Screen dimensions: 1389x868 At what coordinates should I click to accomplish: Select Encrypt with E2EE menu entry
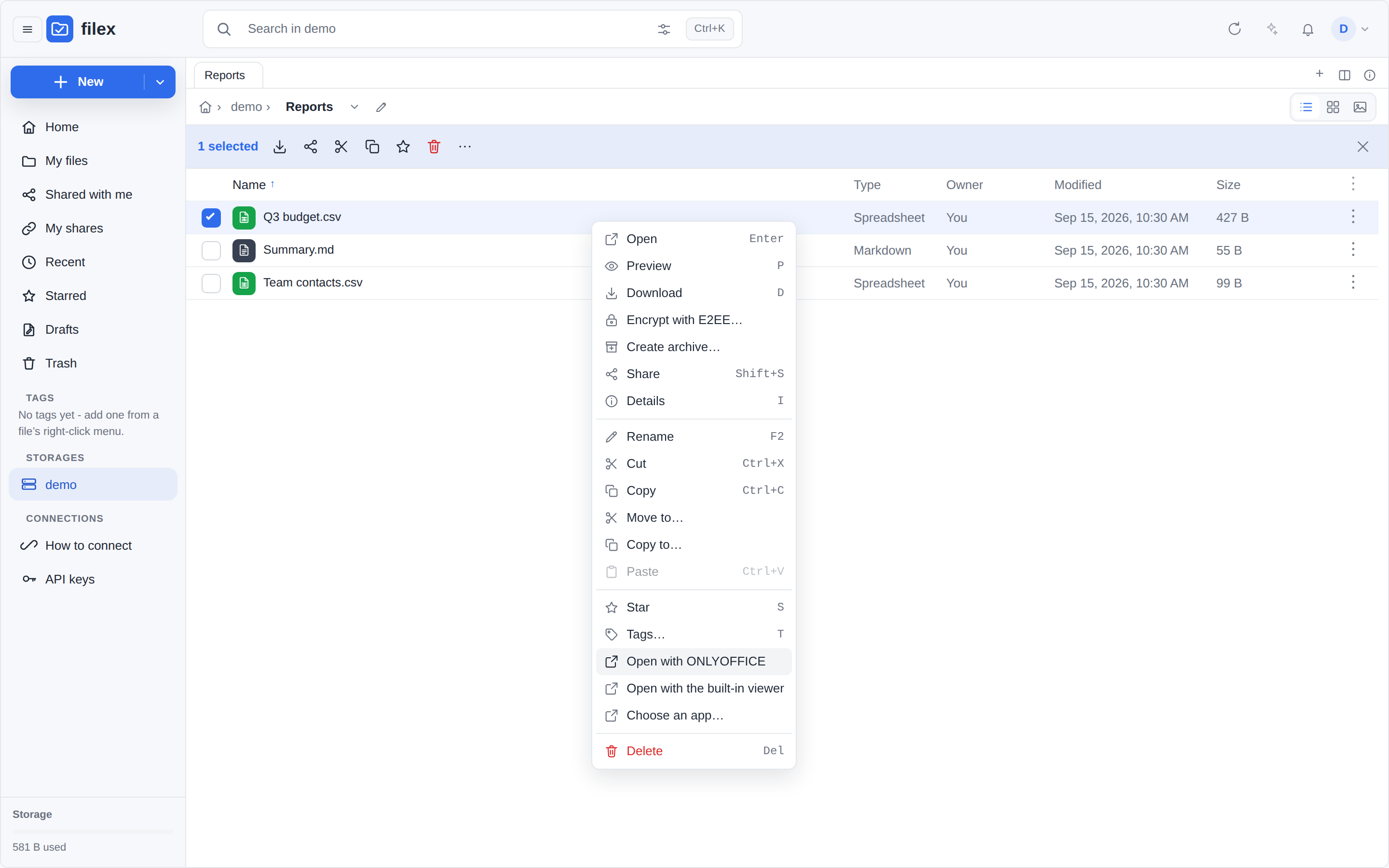coord(694,320)
